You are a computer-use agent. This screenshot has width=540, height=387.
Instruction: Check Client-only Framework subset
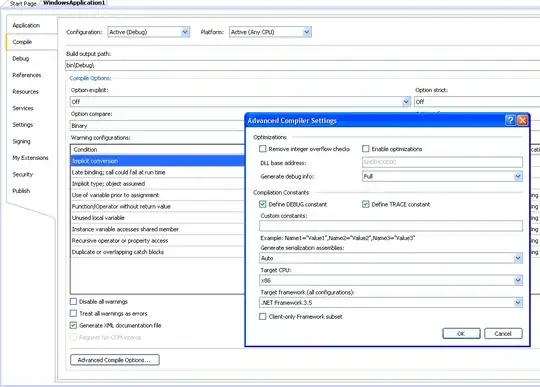(x=263, y=316)
